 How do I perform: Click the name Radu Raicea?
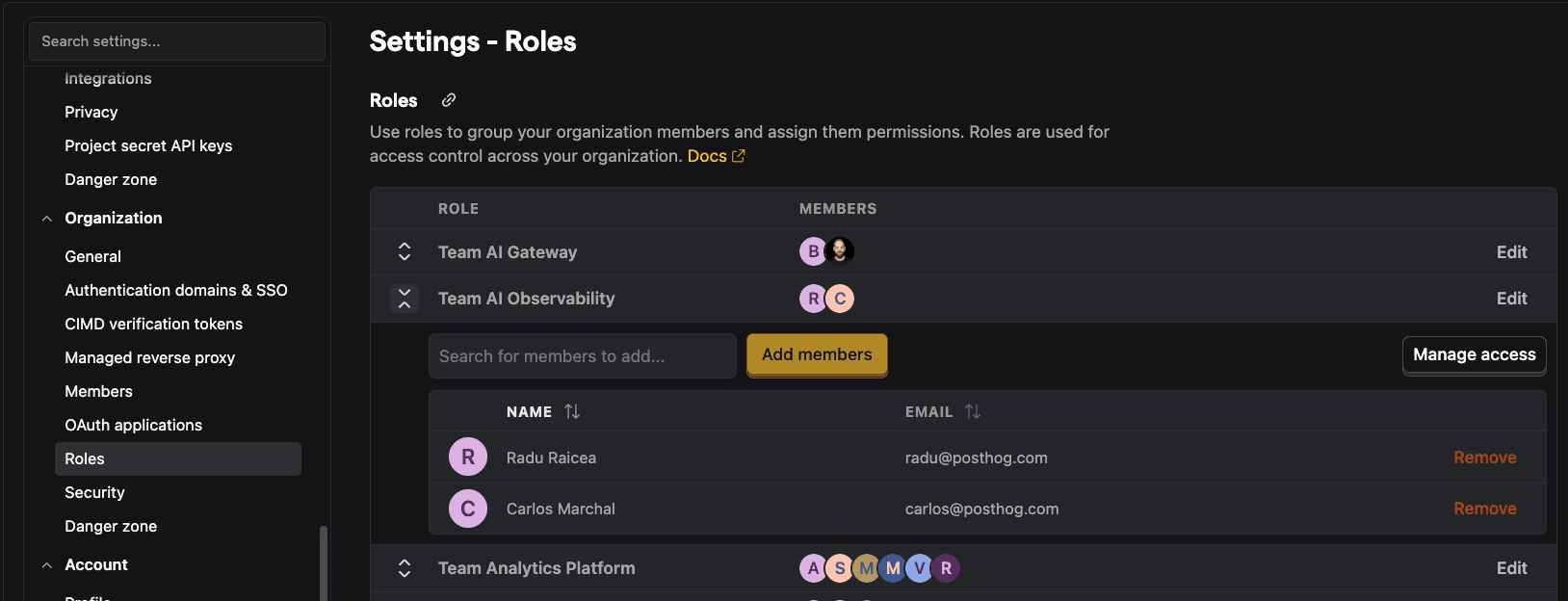[551, 458]
